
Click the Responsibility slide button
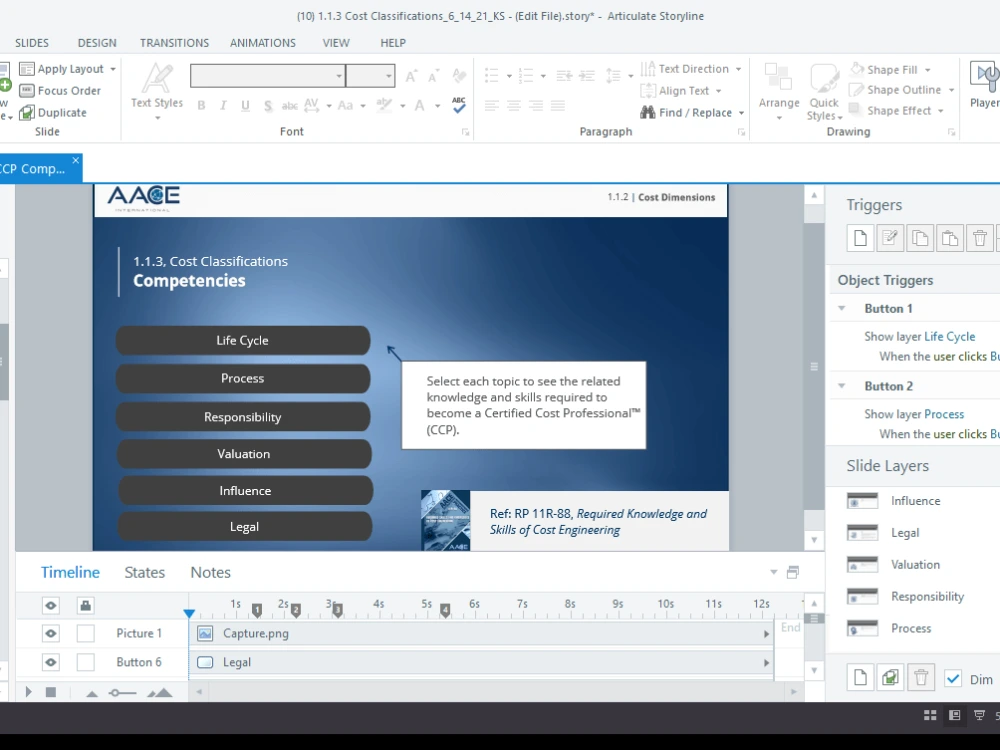[243, 417]
